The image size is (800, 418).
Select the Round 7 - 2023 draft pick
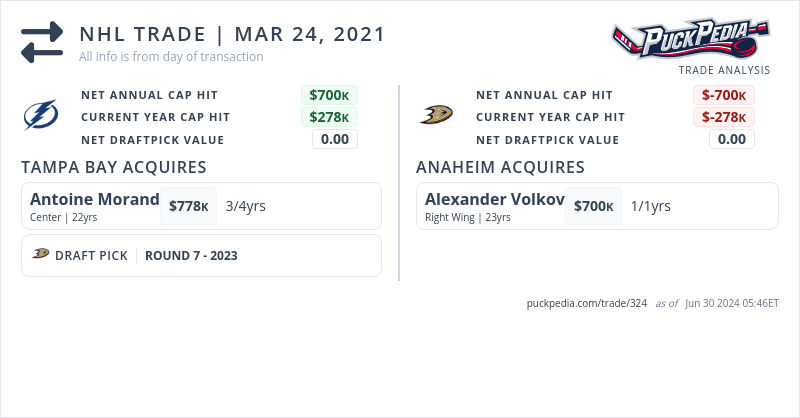pyautogui.click(x=191, y=255)
